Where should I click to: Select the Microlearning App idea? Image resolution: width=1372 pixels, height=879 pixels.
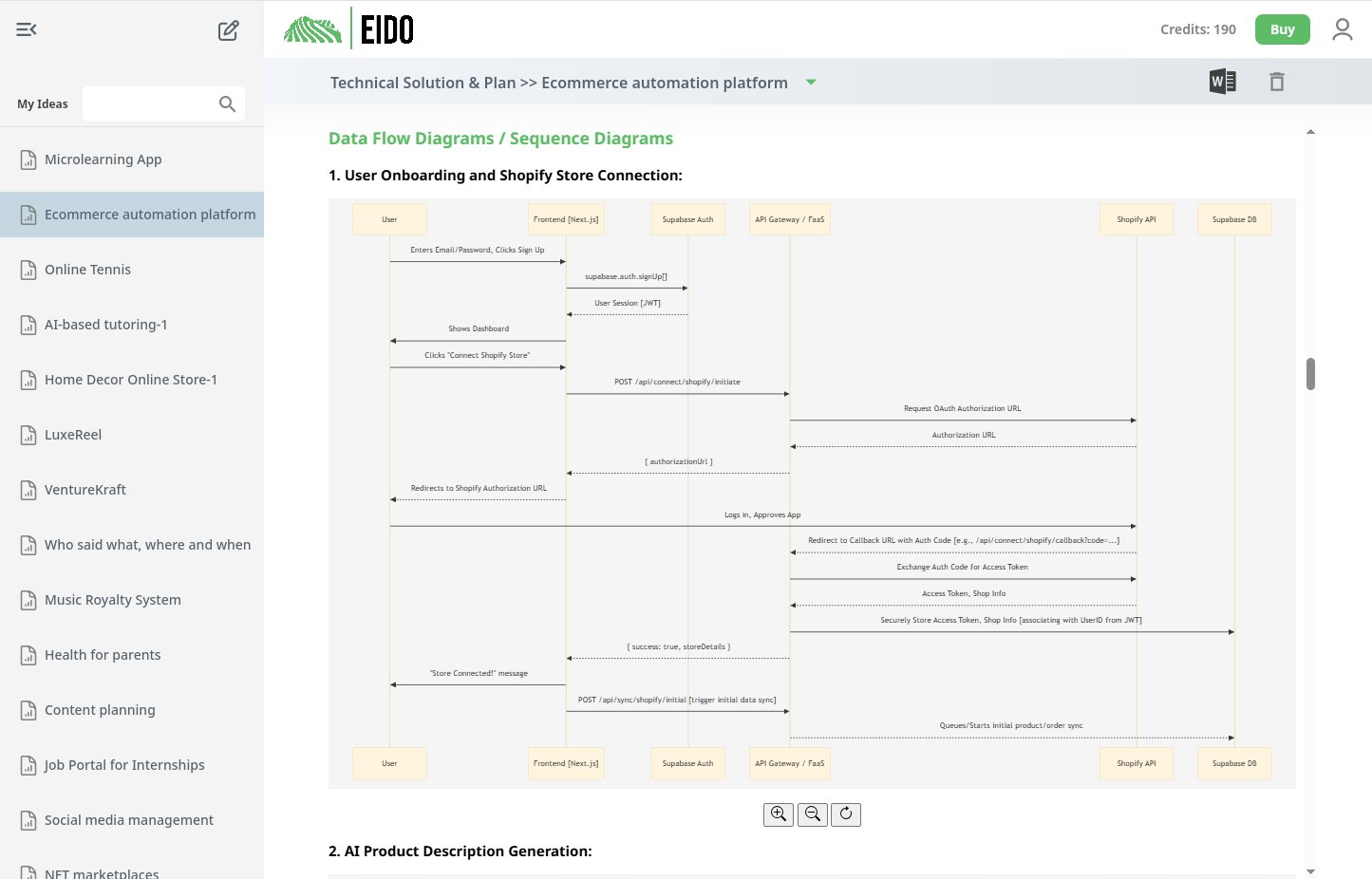(x=103, y=159)
